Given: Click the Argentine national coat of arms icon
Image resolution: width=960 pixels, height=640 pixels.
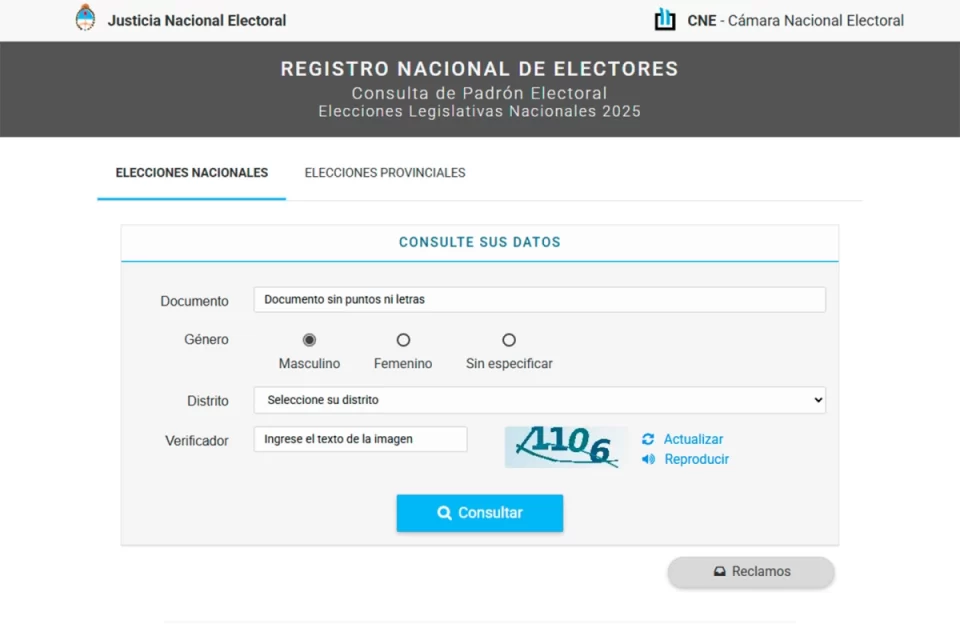Looking at the screenshot, I should tap(86, 18).
